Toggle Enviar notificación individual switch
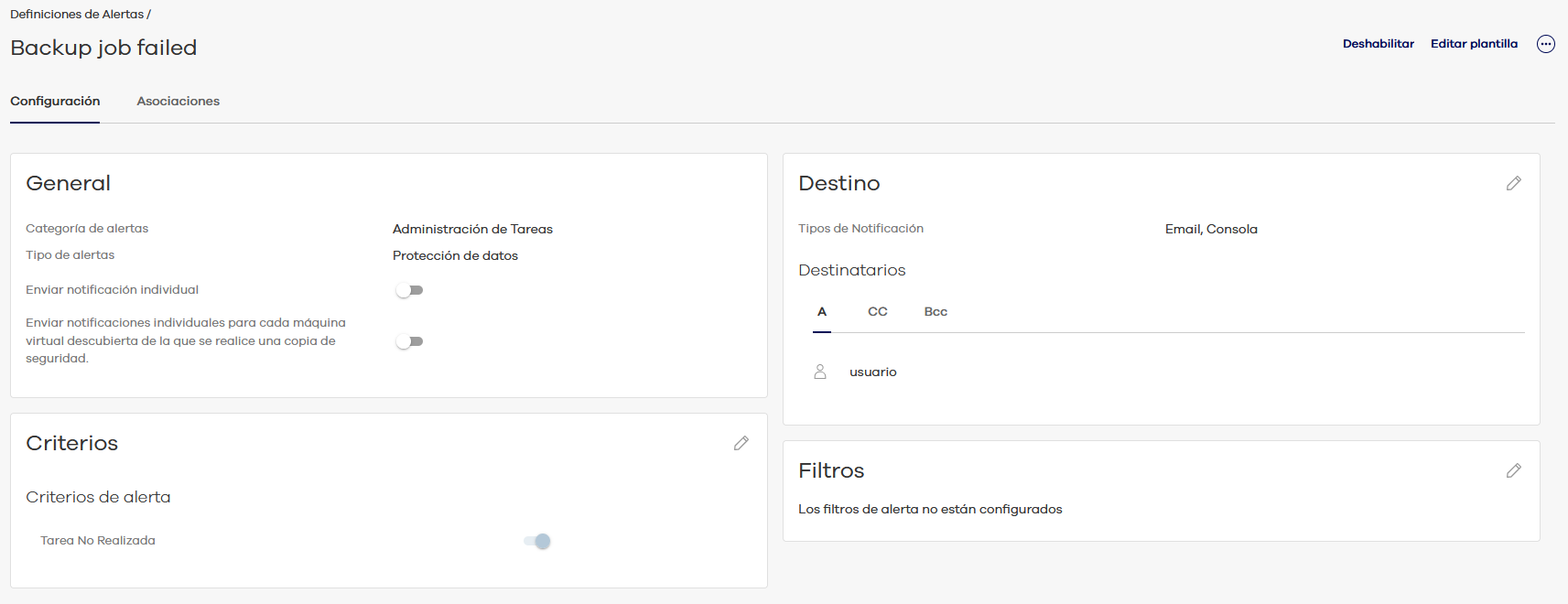 tap(409, 290)
